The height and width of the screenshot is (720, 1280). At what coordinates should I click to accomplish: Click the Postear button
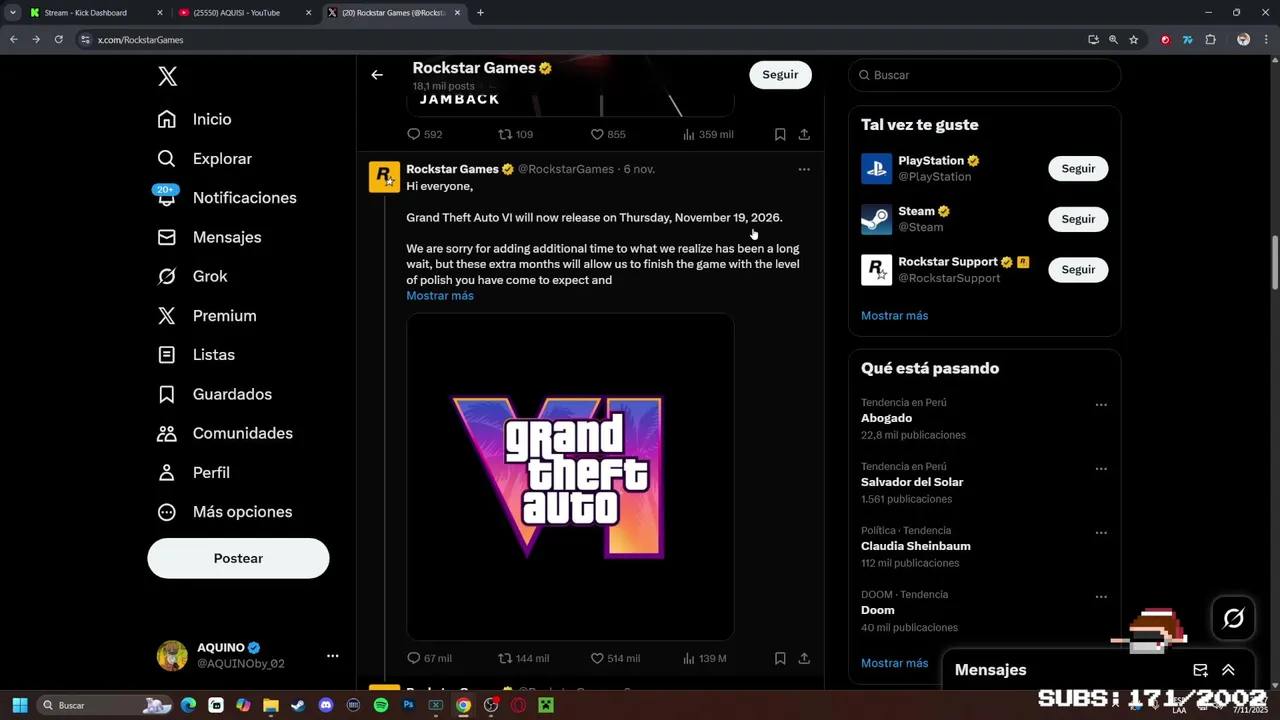pyautogui.click(x=238, y=558)
